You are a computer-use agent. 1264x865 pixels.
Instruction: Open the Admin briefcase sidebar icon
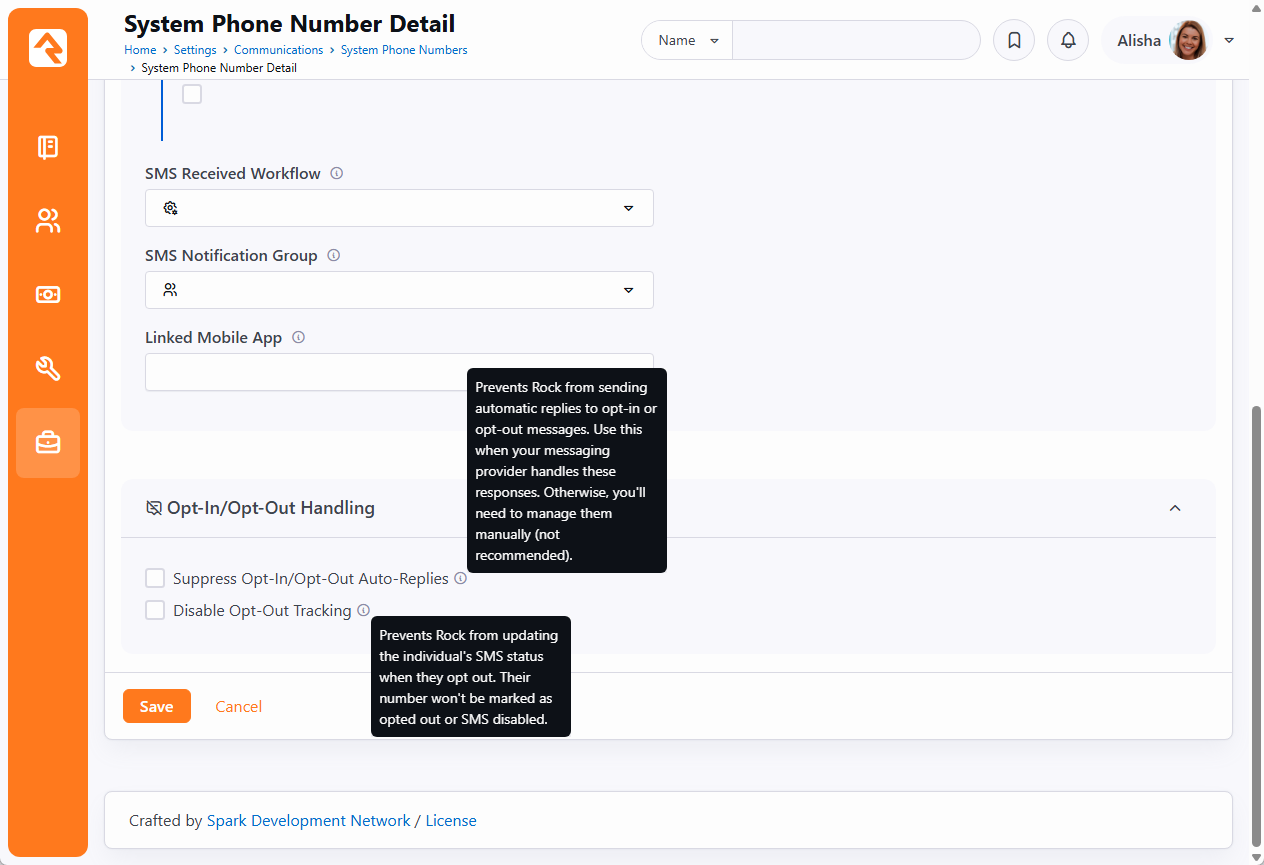coord(48,443)
